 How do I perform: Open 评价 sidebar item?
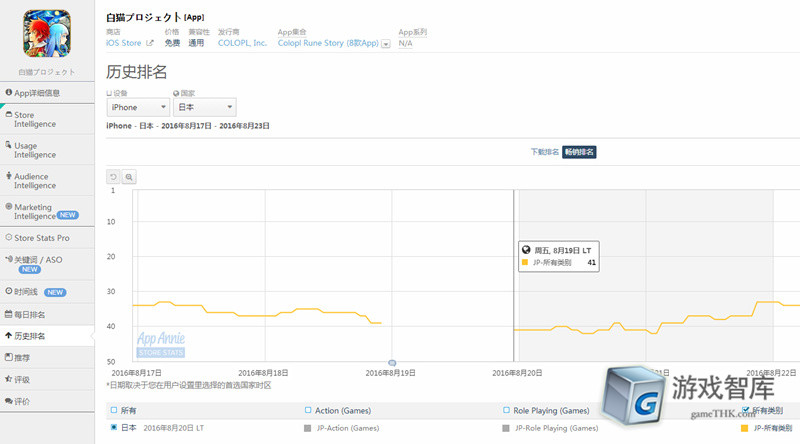pos(47,402)
